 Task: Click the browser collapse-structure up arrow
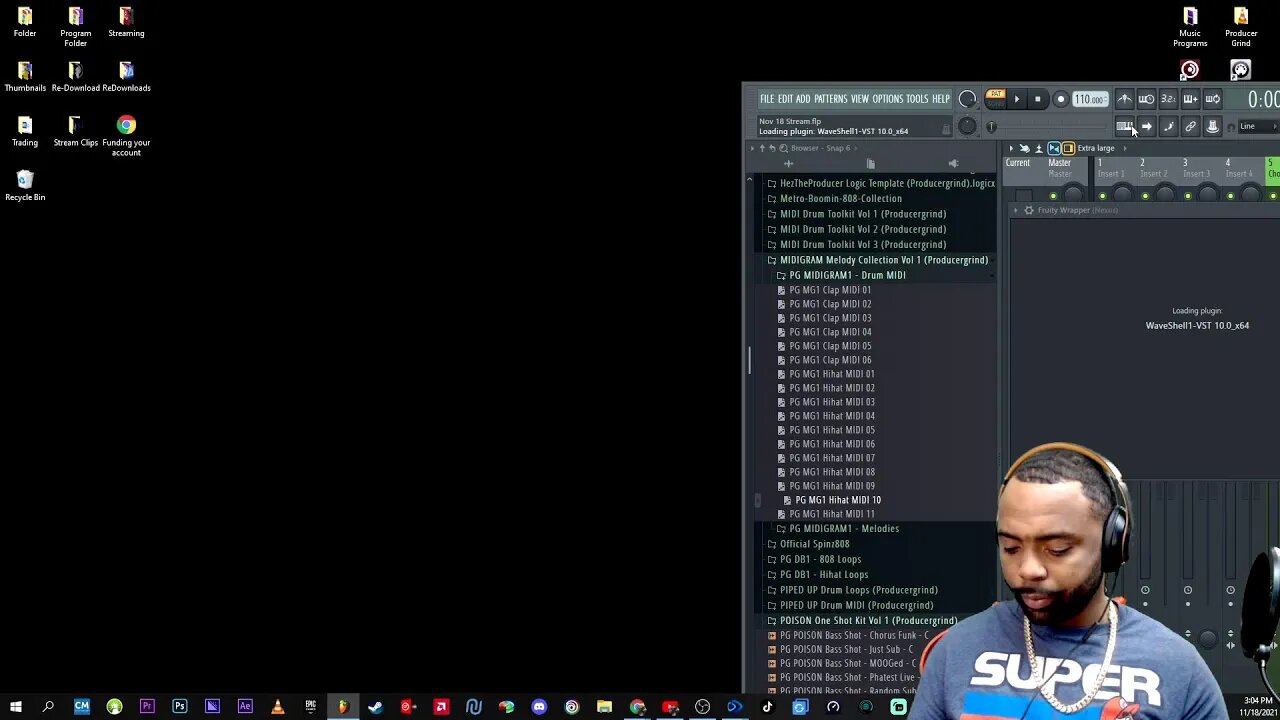click(762, 148)
